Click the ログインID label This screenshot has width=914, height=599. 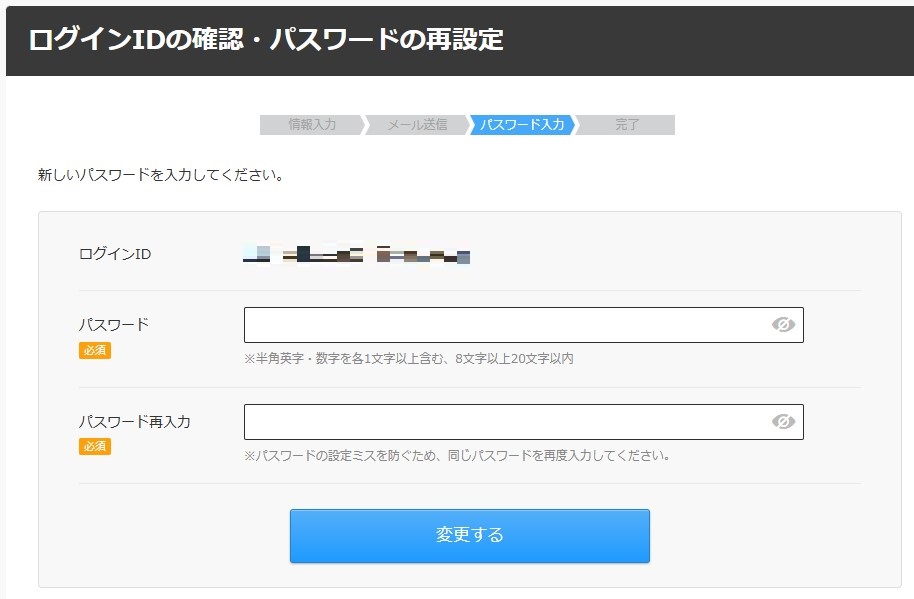pyautogui.click(x=115, y=254)
